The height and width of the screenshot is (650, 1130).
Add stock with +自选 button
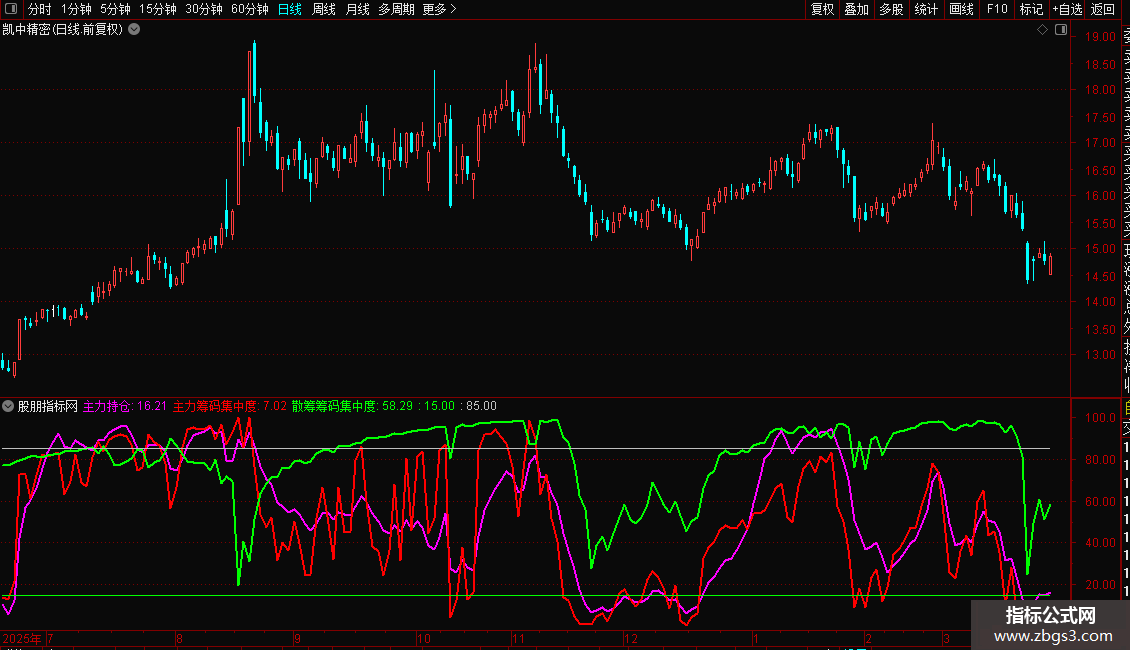(x=1068, y=9)
